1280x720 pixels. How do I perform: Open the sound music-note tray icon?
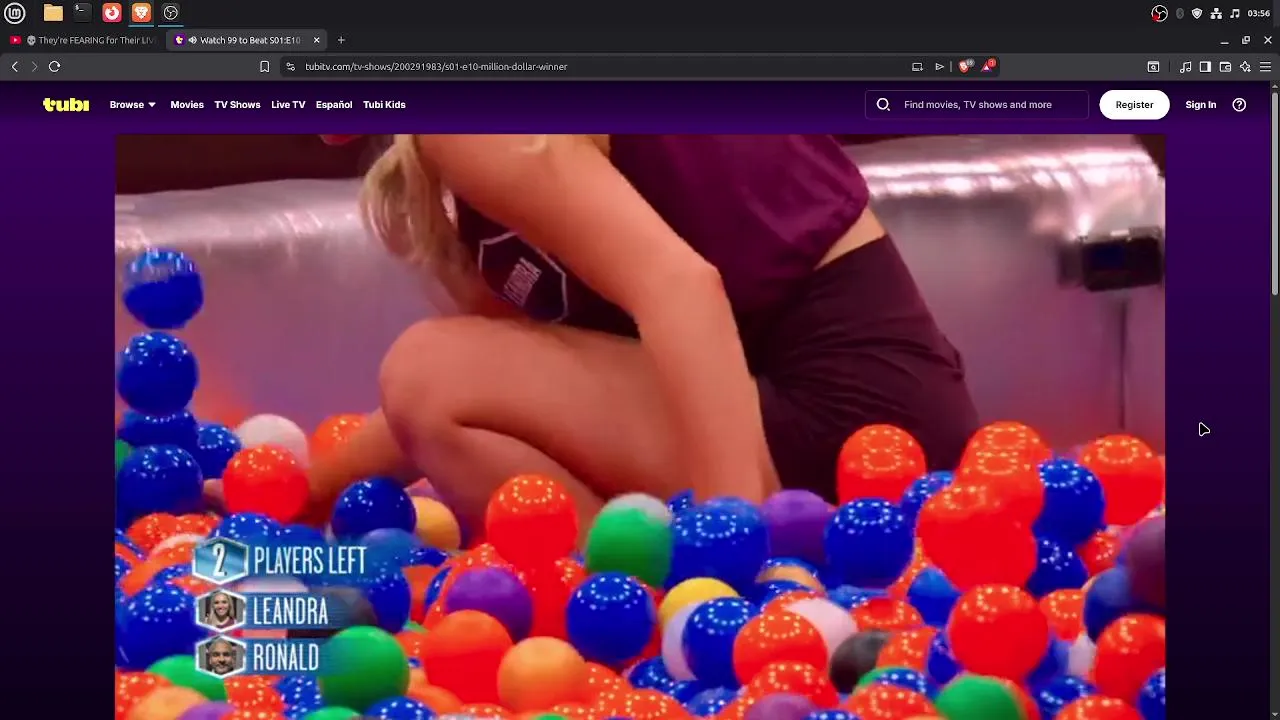pos(1235,13)
